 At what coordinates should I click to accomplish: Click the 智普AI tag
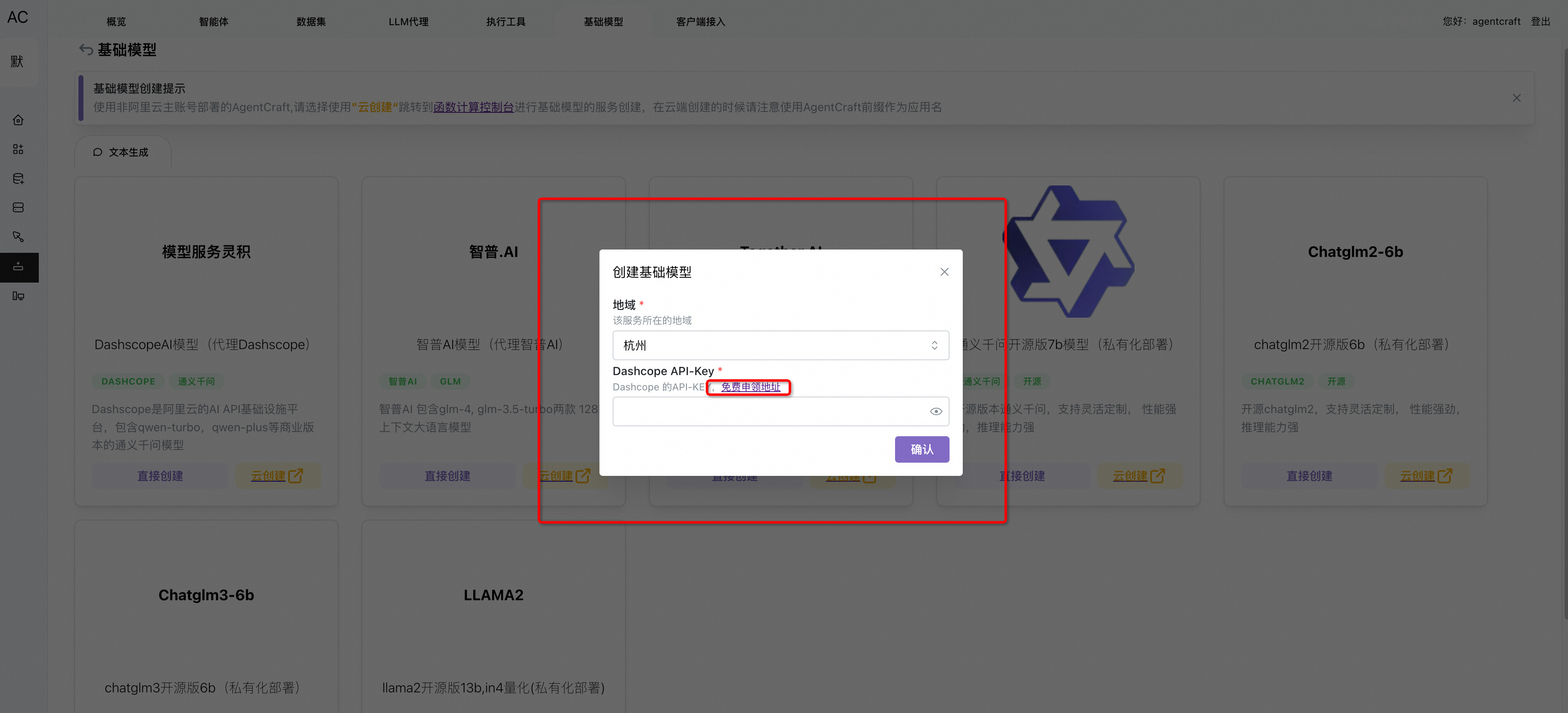(x=403, y=381)
